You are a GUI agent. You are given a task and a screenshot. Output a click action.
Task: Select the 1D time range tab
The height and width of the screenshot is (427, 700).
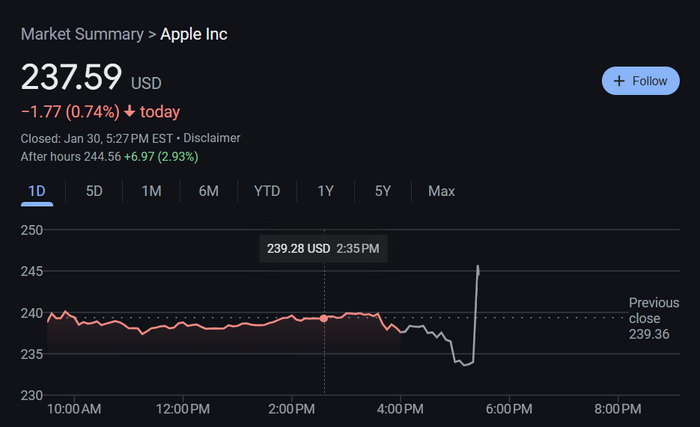point(37,191)
